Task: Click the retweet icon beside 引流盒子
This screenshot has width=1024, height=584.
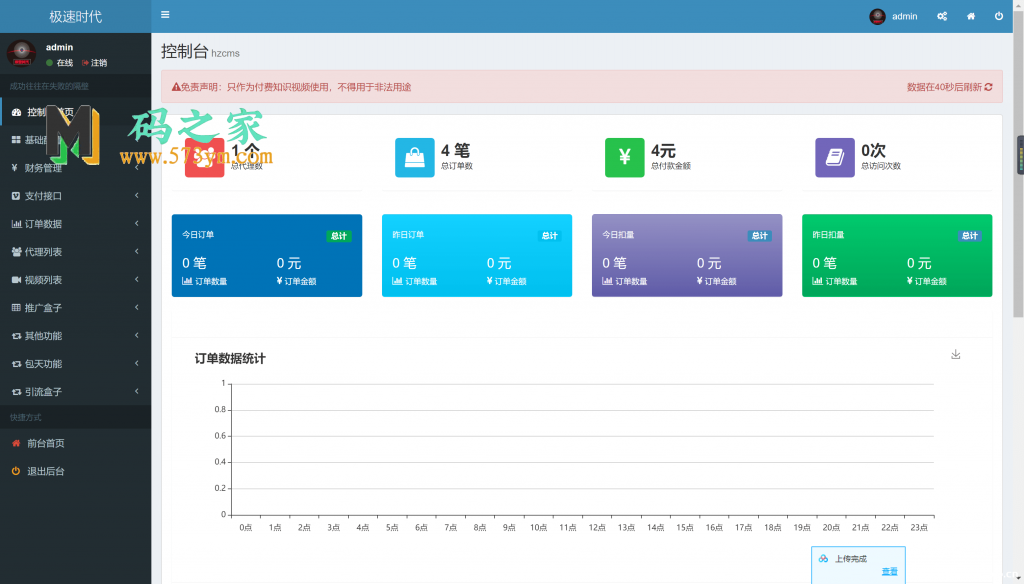Action: click(16, 392)
